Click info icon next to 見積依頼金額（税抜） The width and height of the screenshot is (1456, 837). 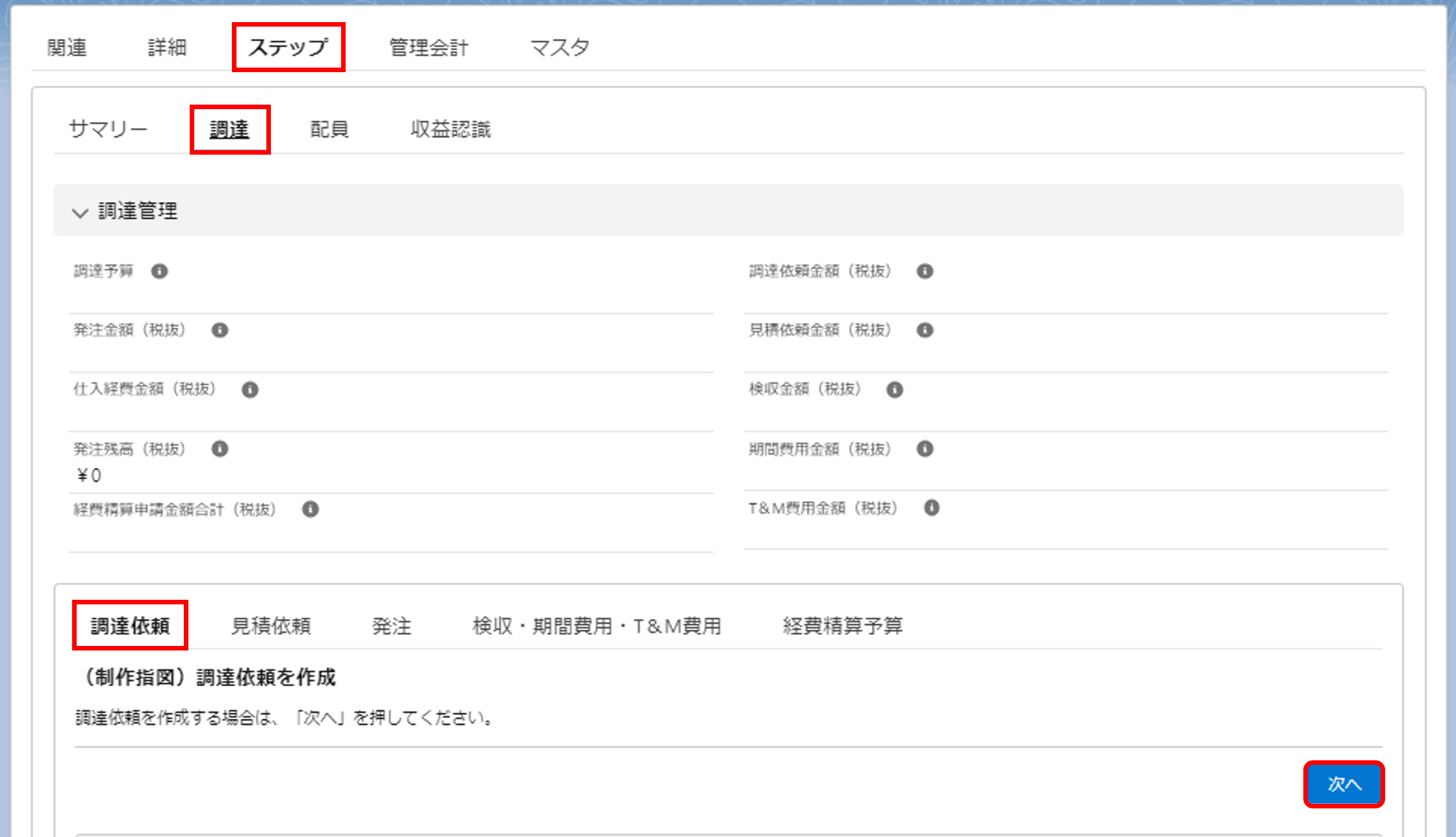point(925,330)
